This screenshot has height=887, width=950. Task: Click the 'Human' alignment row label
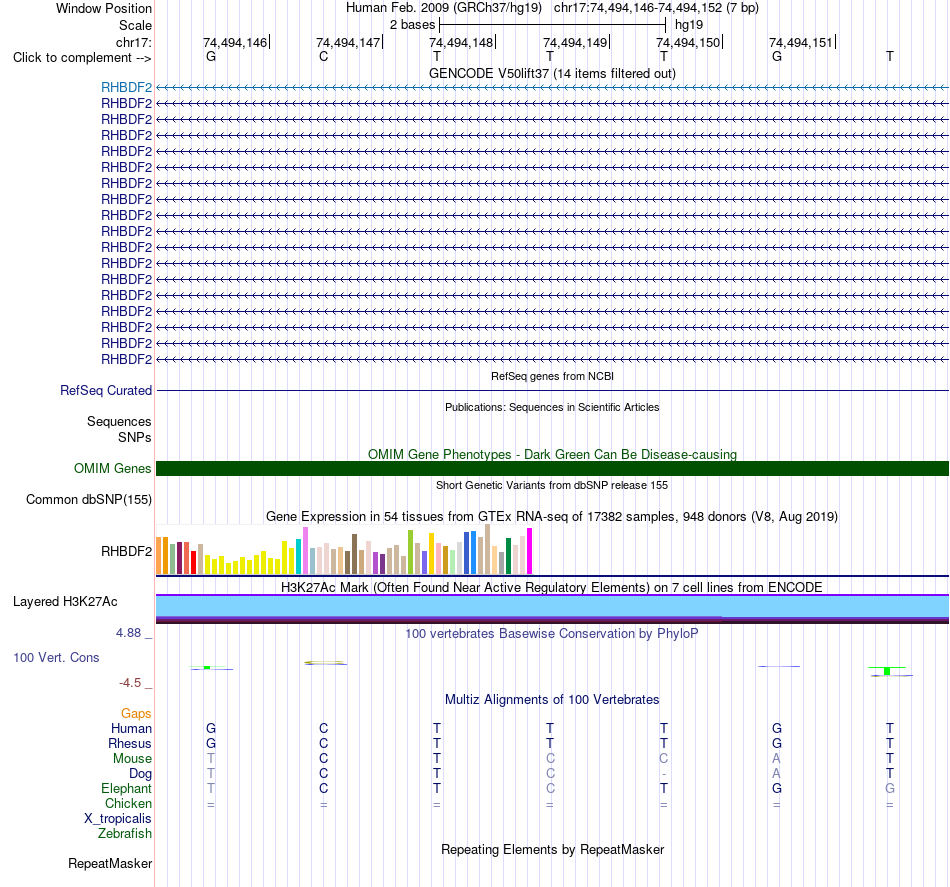[x=131, y=728]
